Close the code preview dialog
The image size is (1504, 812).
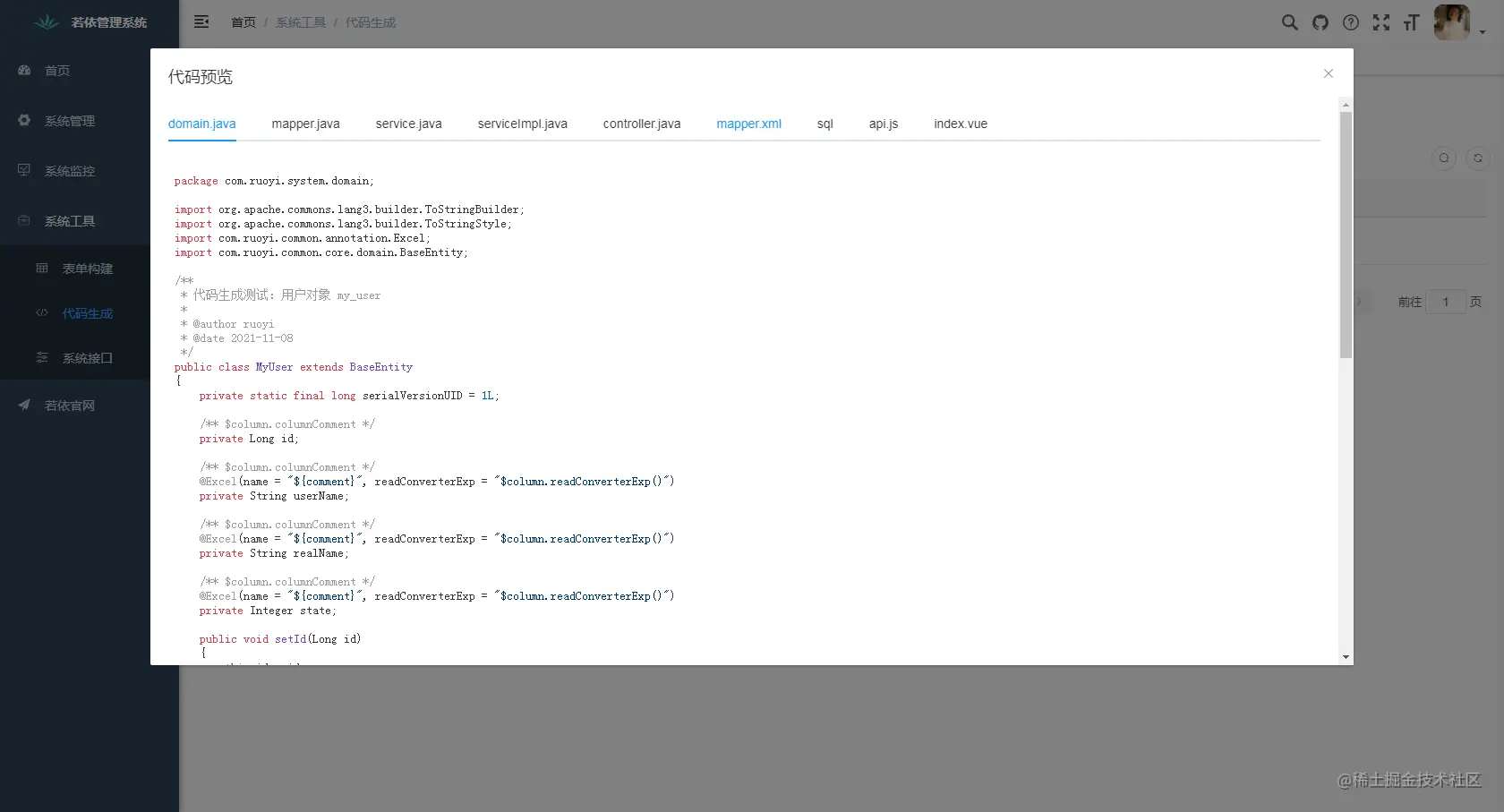click(x=1329, y=73)
